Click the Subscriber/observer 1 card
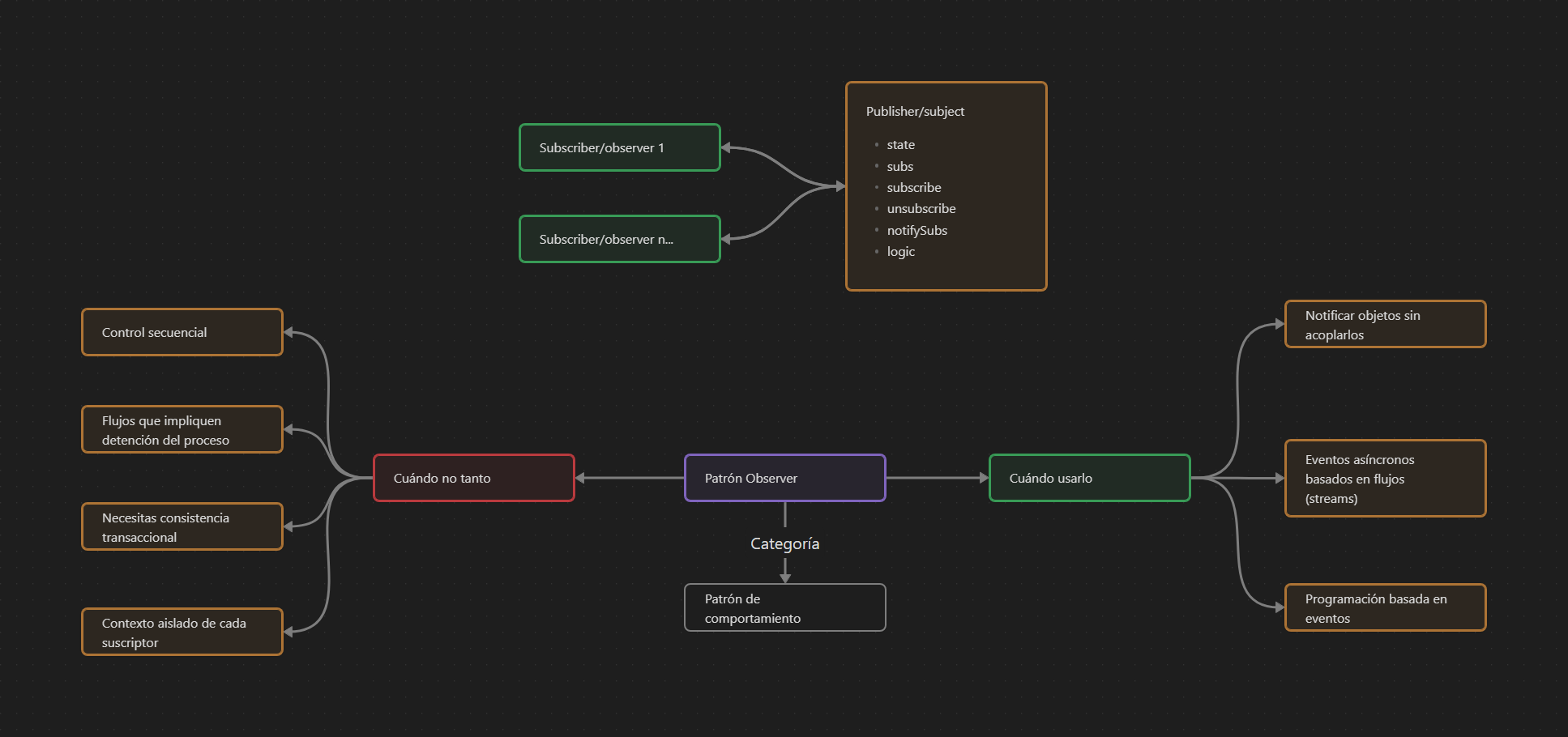1568x737 pixels. (x=619, y=147)
